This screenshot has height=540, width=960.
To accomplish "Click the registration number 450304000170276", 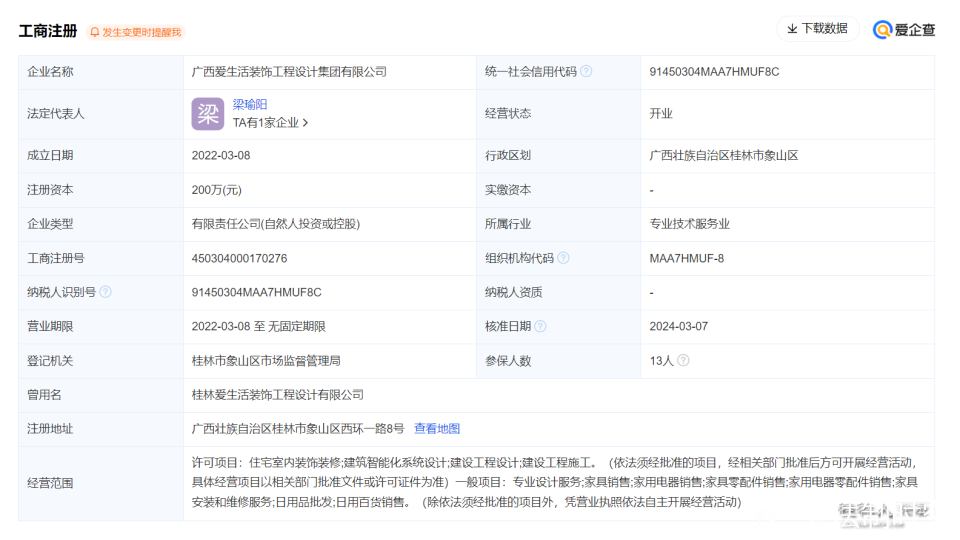I will pyautogui.click(x=239, y=258).
